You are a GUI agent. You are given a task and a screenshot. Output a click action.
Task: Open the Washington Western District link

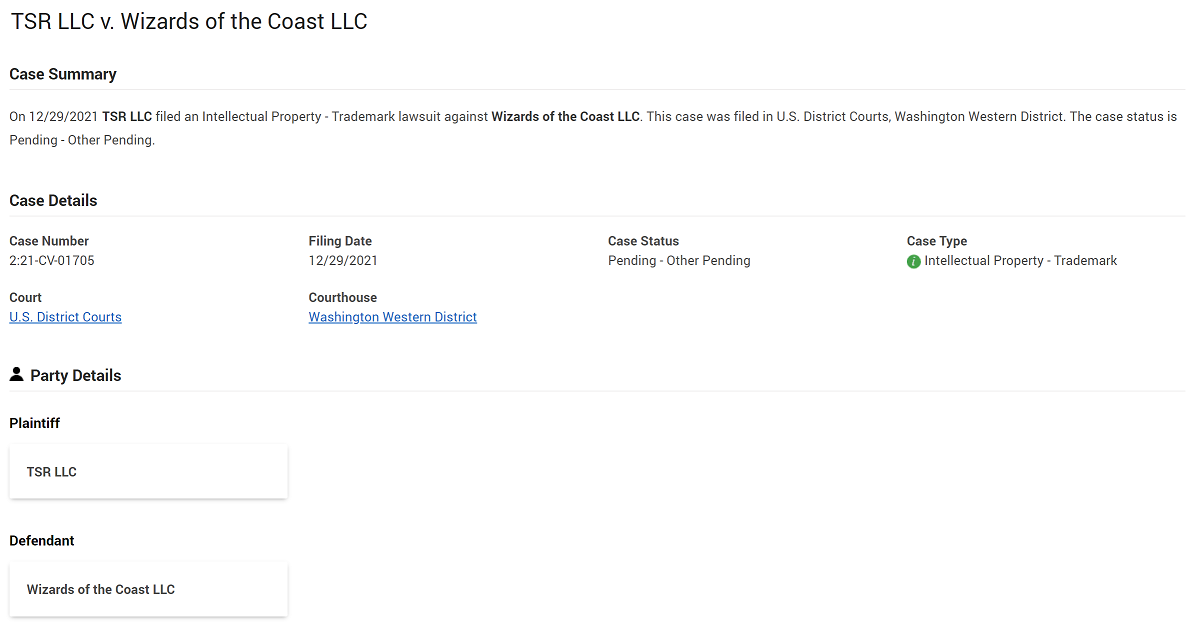[x=393, y=317]
